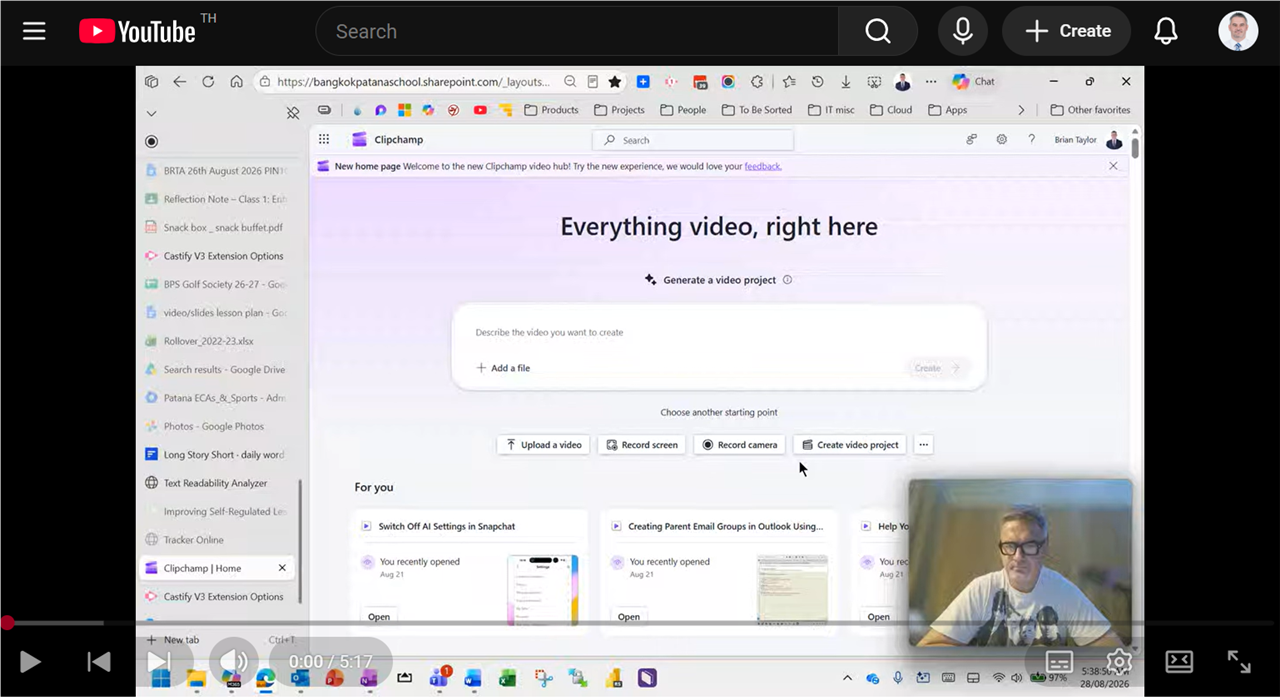The height and width of the screenshot is (700, 1280).
Task: Close the Clipchamp | Home tab
Action: [282, 568]
